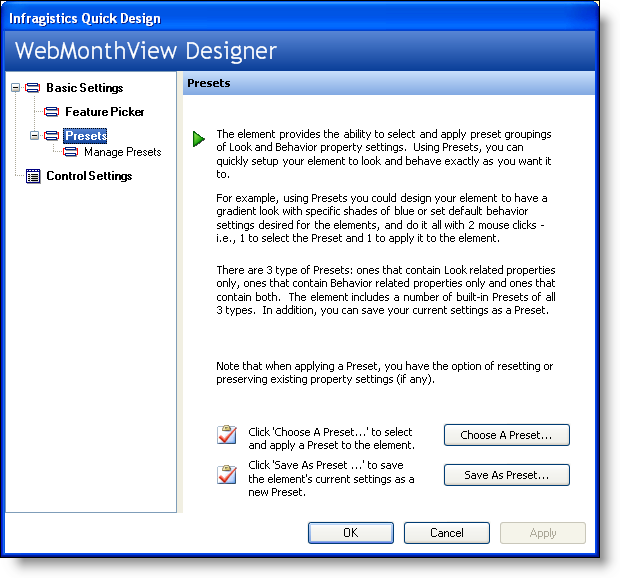Open the Feature Picker item

click(104, 112)
